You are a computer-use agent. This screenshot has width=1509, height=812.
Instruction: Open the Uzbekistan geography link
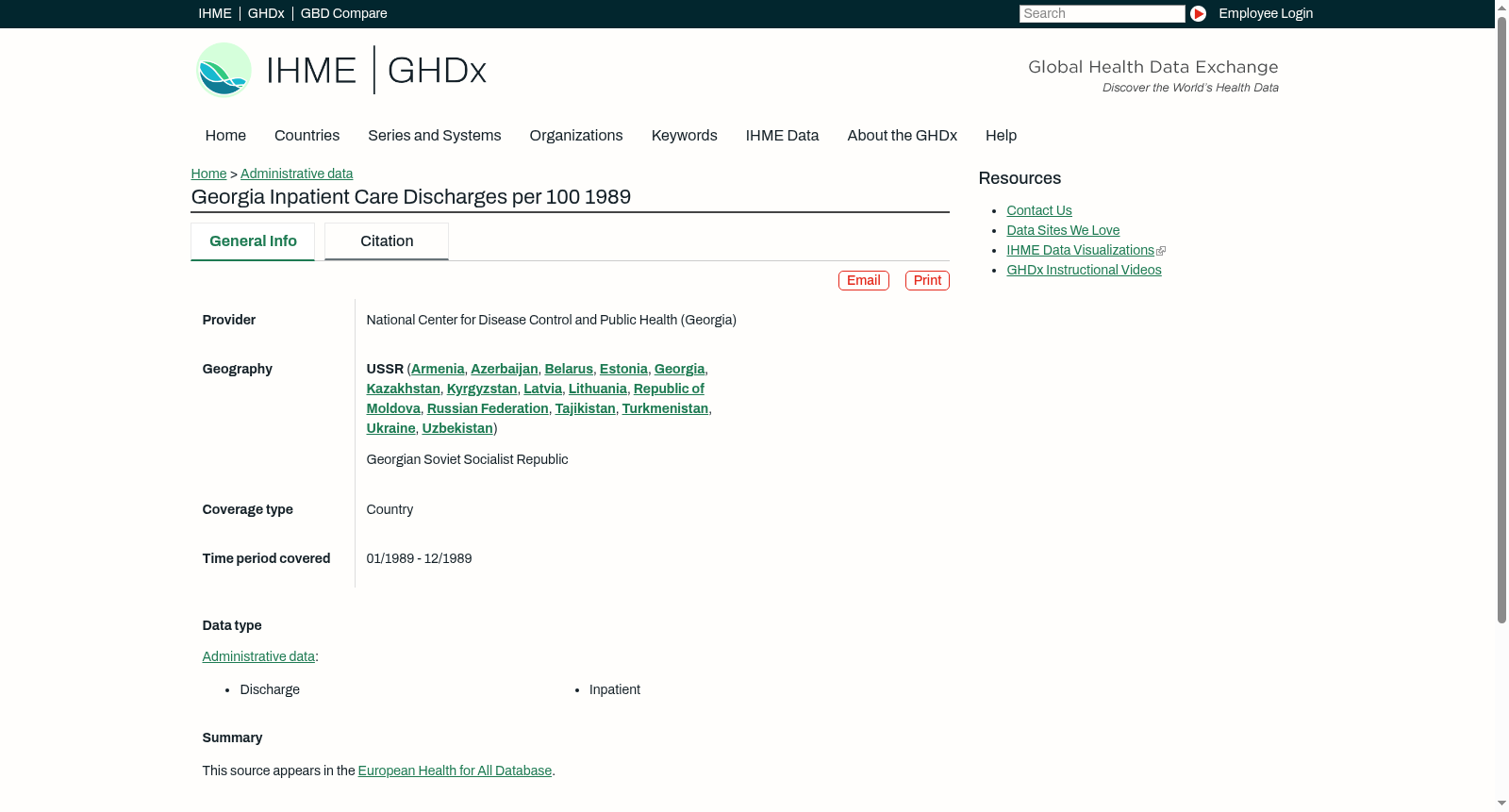[x=457, y=429]
